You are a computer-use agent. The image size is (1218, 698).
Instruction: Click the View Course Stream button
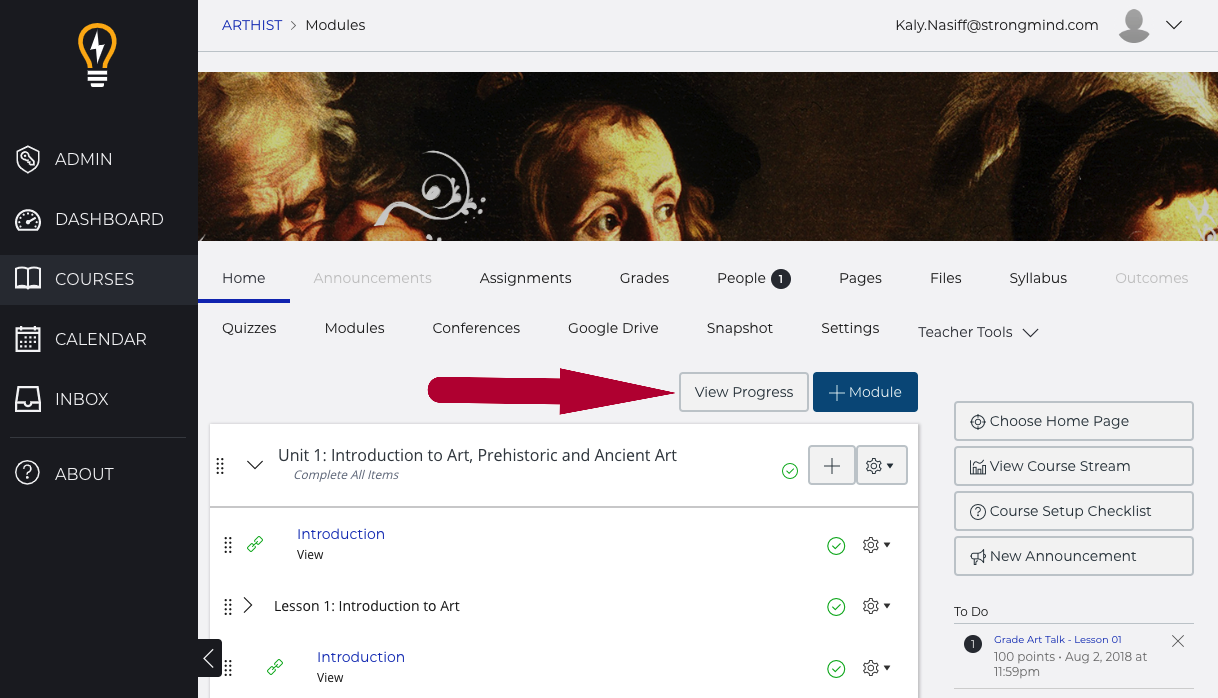point(1074,466)
